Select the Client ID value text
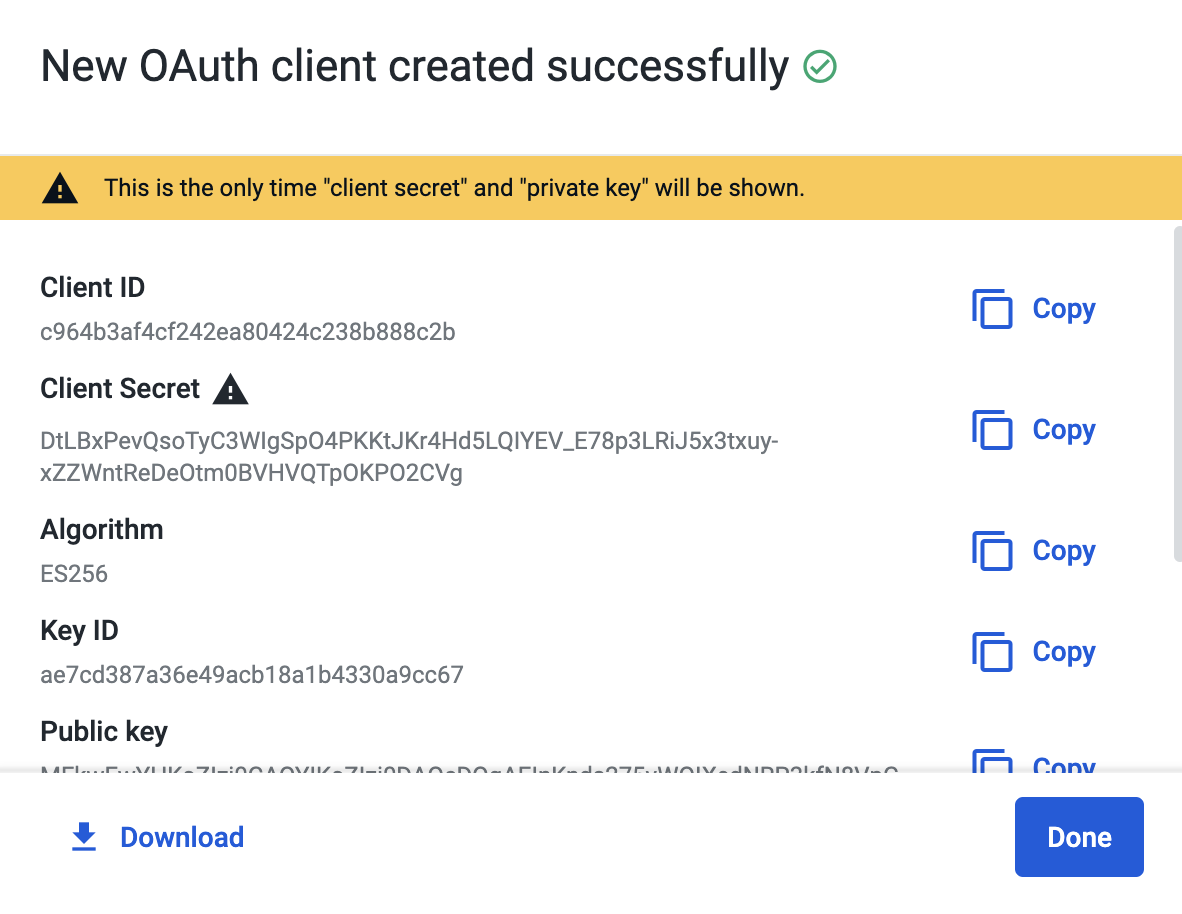The width and height of the screenshot is (1182, 914). (247, 332)
